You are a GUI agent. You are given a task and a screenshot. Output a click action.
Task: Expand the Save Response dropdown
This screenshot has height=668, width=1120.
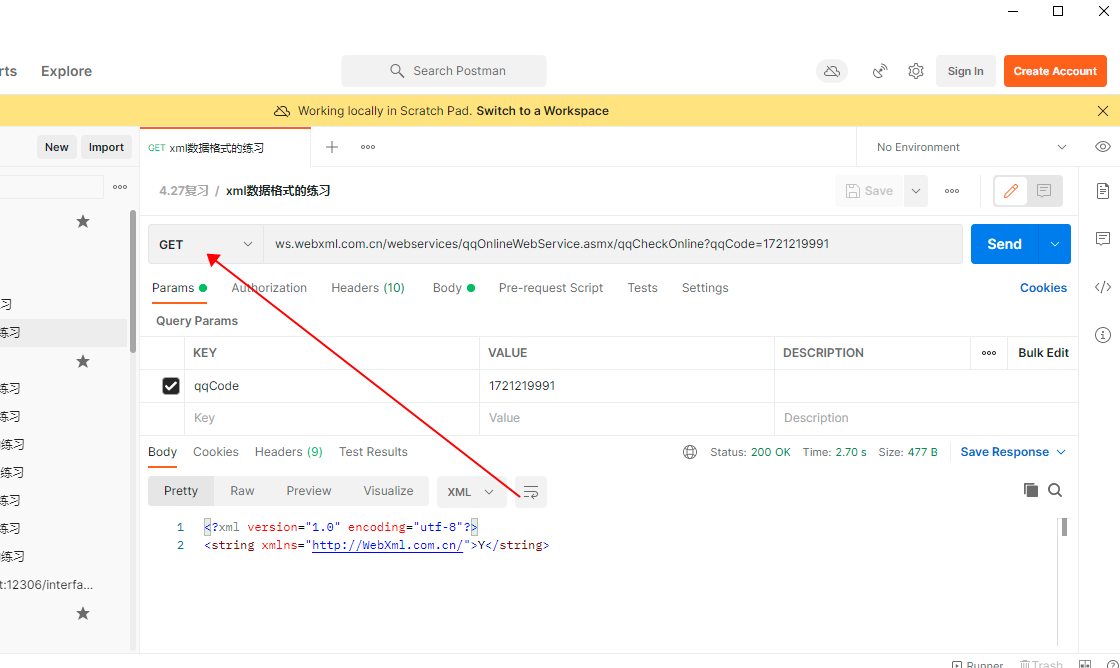pyautogui.click(x=1013, y=452)
